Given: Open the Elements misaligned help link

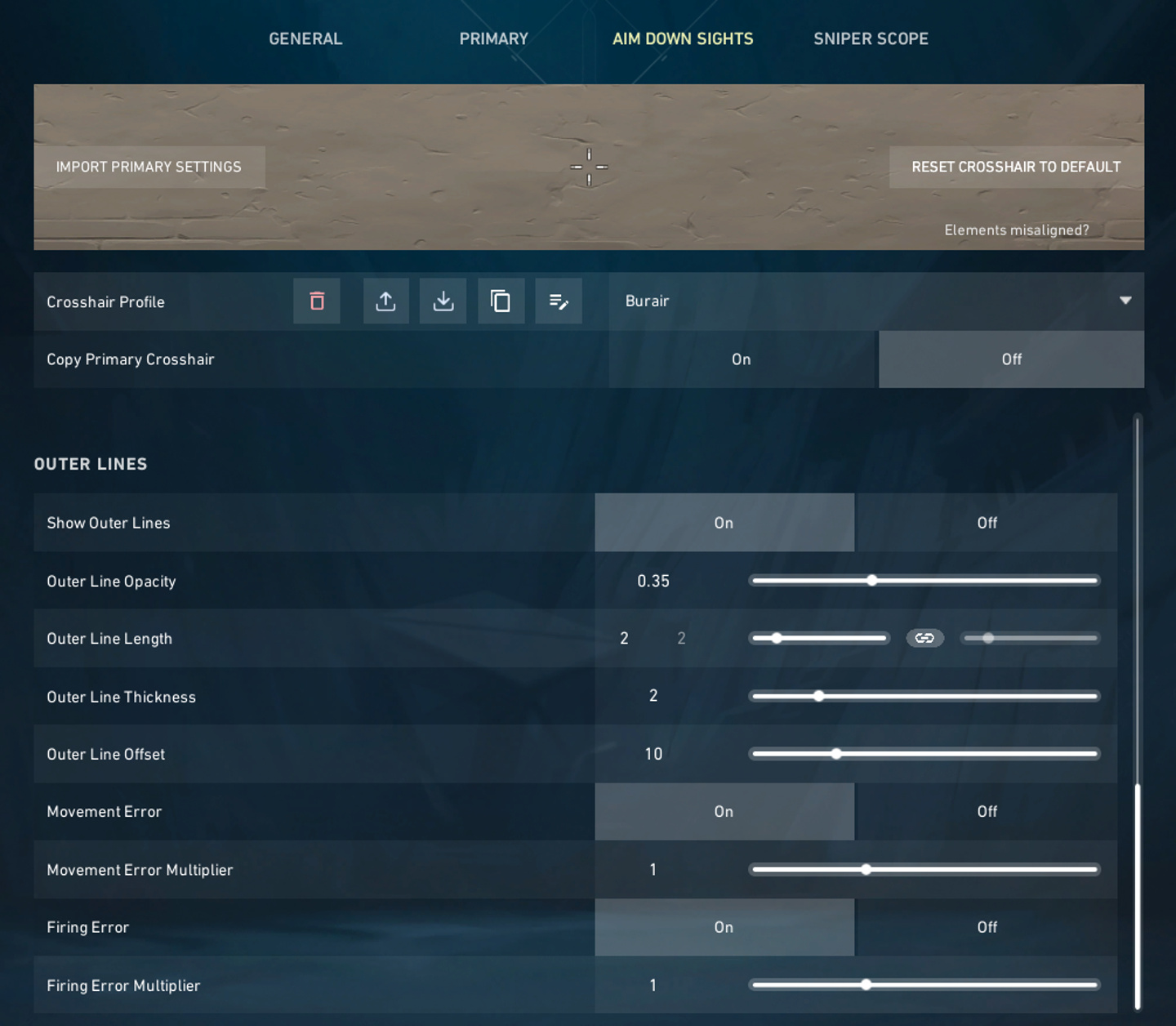Looking at the screenshot, I should point(1016,230).
